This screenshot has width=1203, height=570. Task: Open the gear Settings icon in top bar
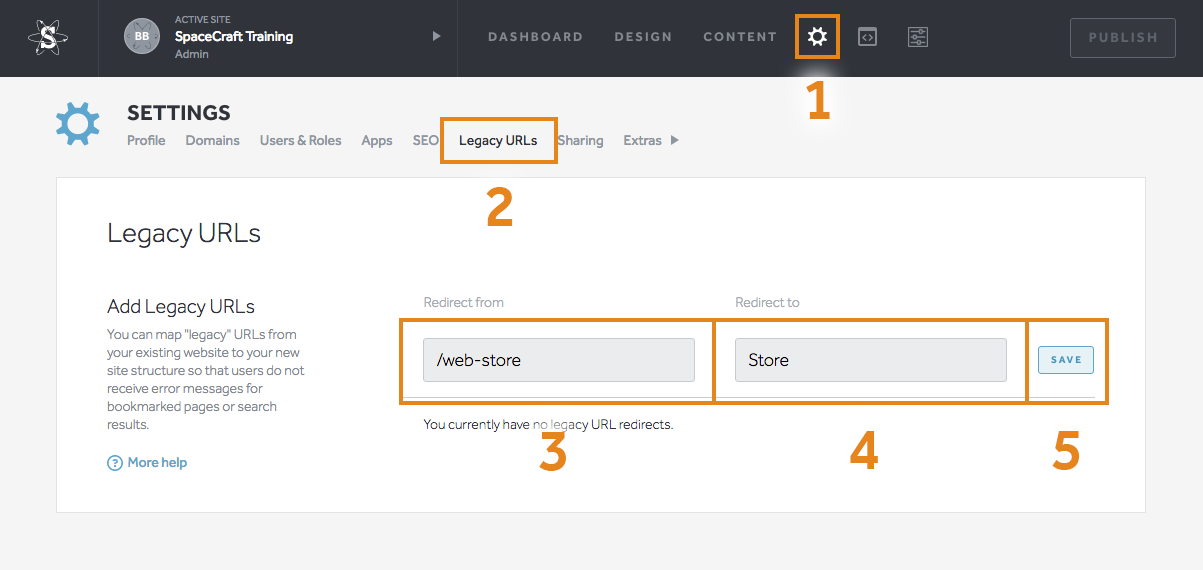[x=817, y=37]
